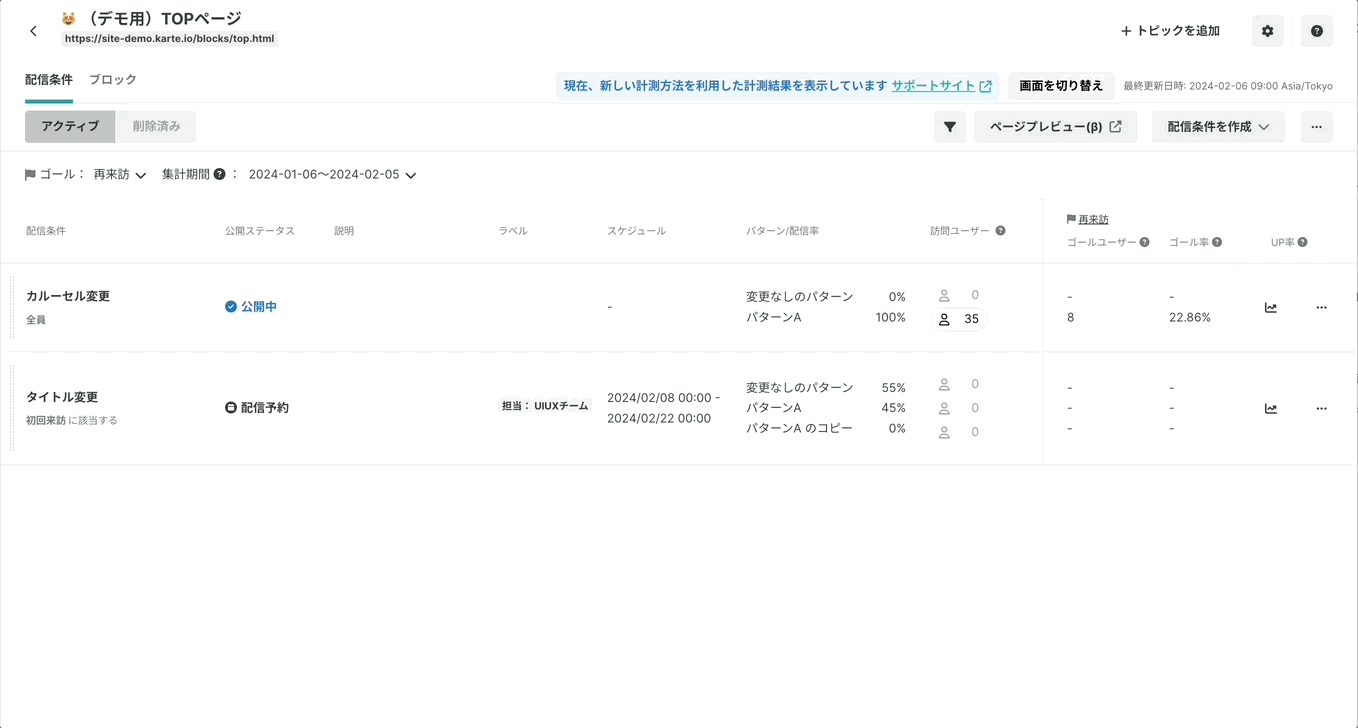Screen dimensions: 1358x728
Task: Click the 初回来訪 に該当する segment text
Action: (72, 421)
